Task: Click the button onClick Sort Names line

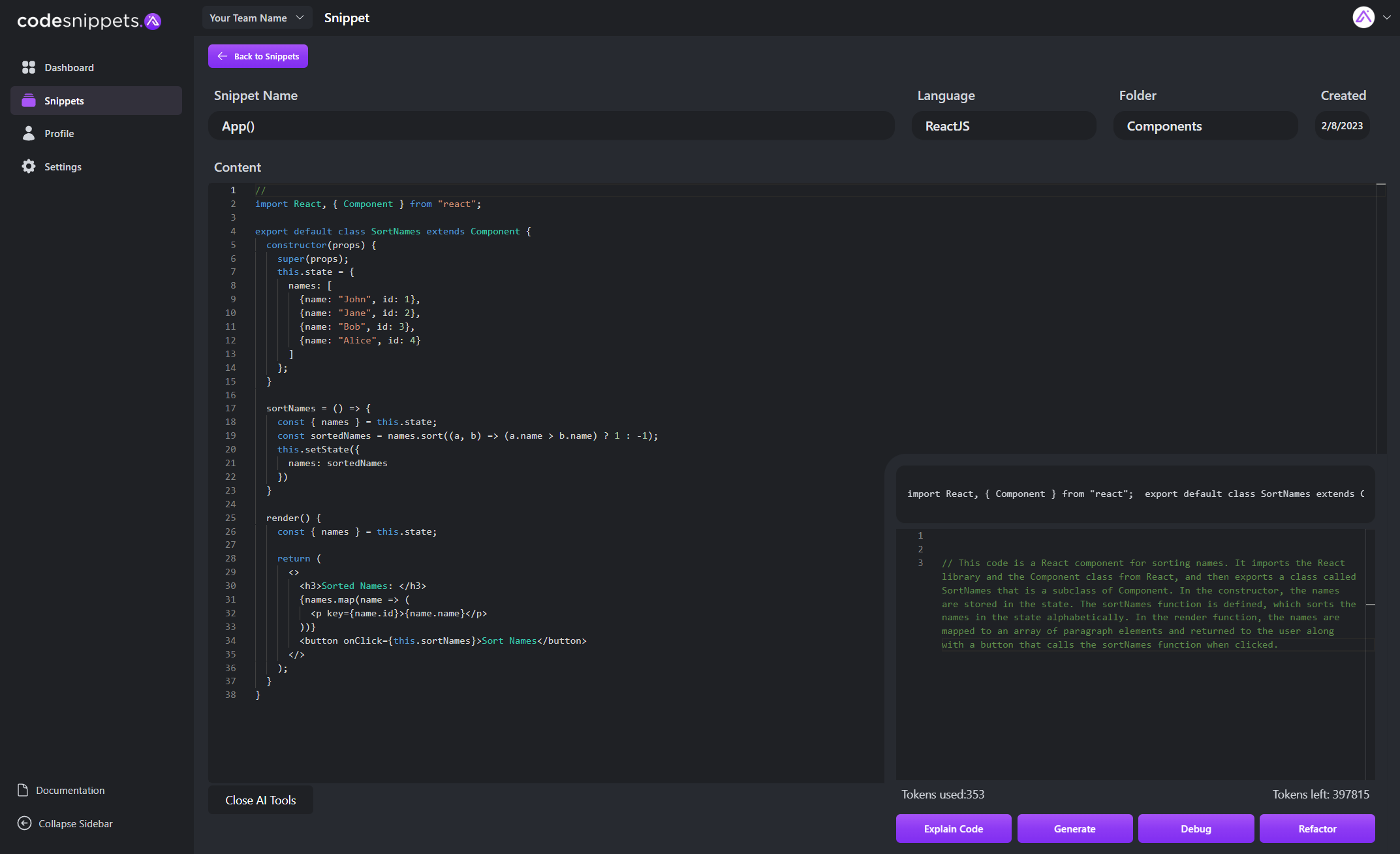Action: (443, 640)
